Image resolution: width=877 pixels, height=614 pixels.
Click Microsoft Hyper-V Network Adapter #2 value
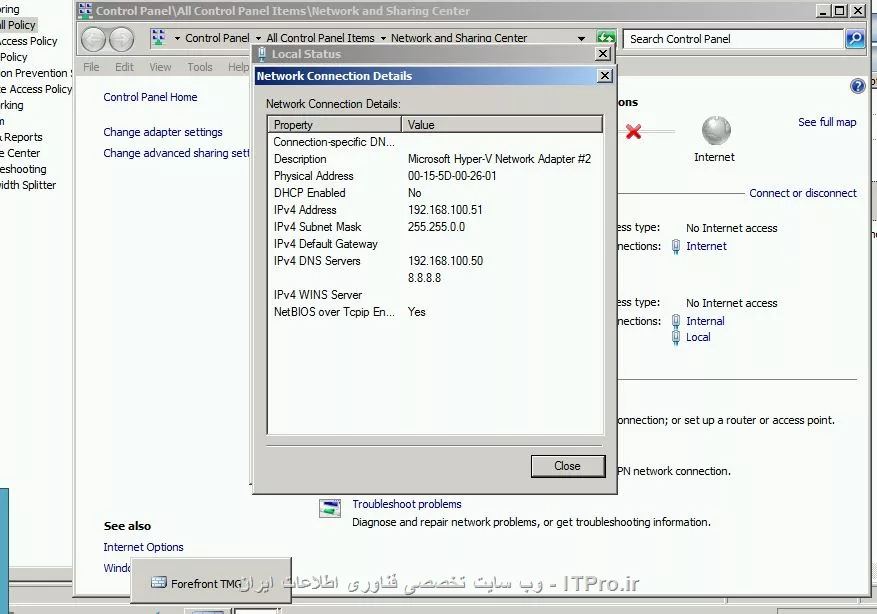coord(499,159)
